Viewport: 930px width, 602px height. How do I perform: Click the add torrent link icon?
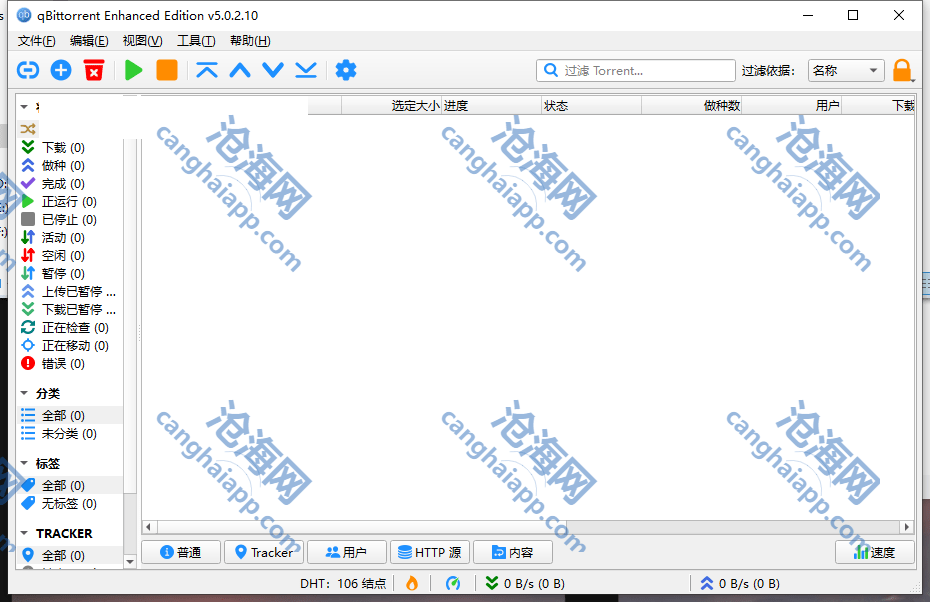28,70
